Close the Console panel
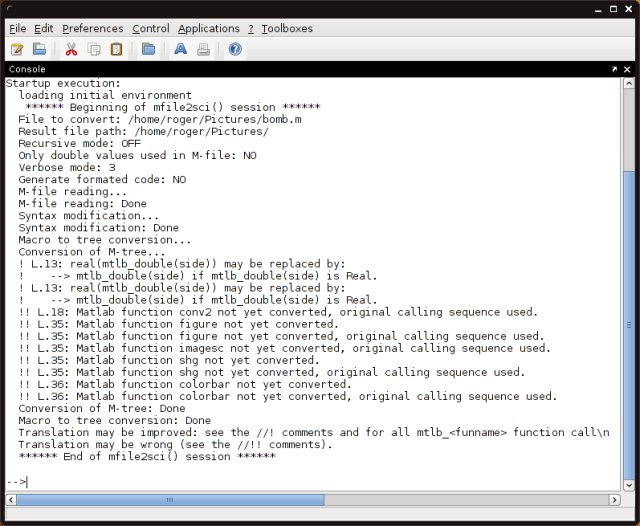640x526 pixels. (x=627, y=69)
